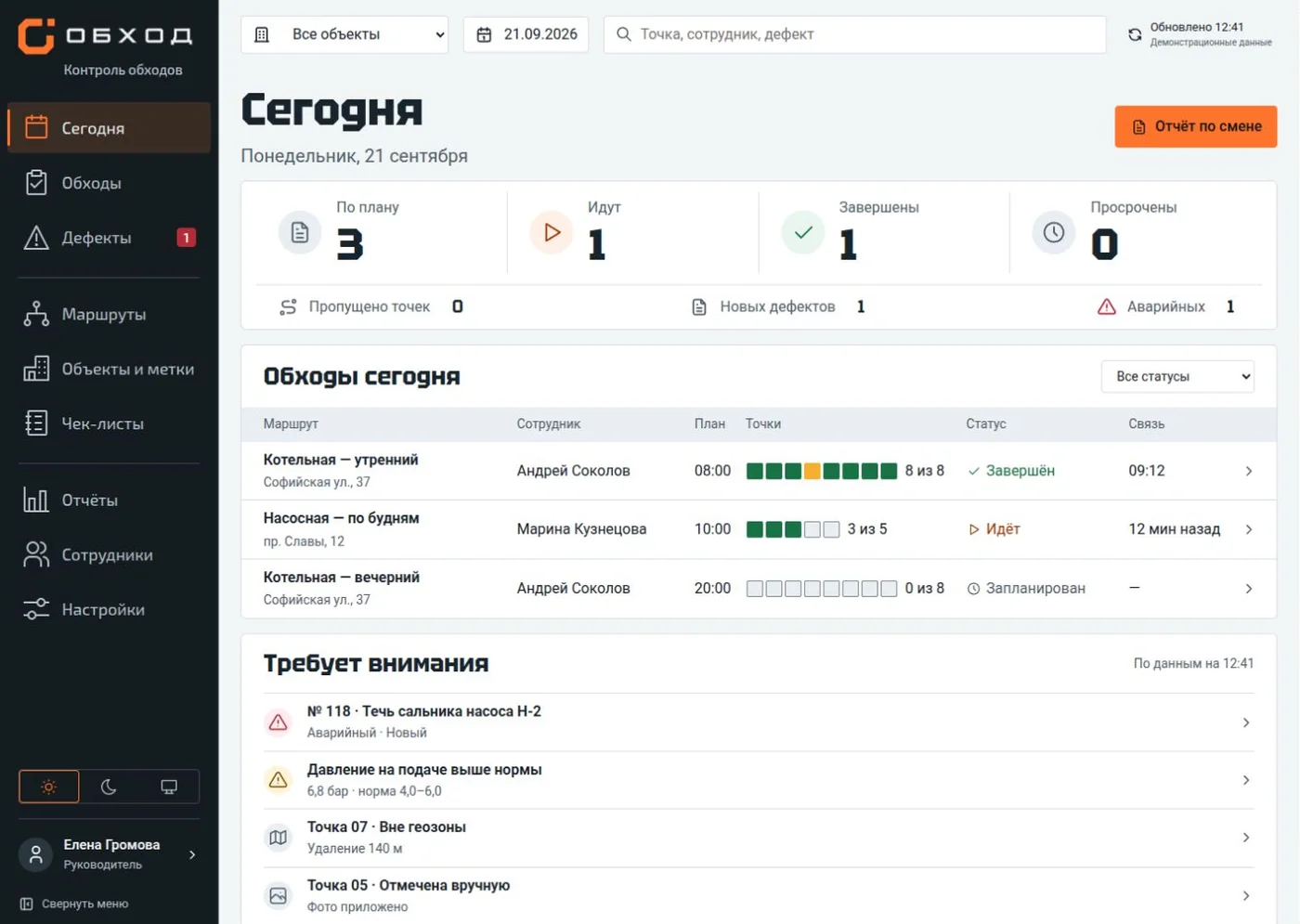
Task: Open the Давление на подаче выше нормы alert
Action: click(x=759, y=780)
